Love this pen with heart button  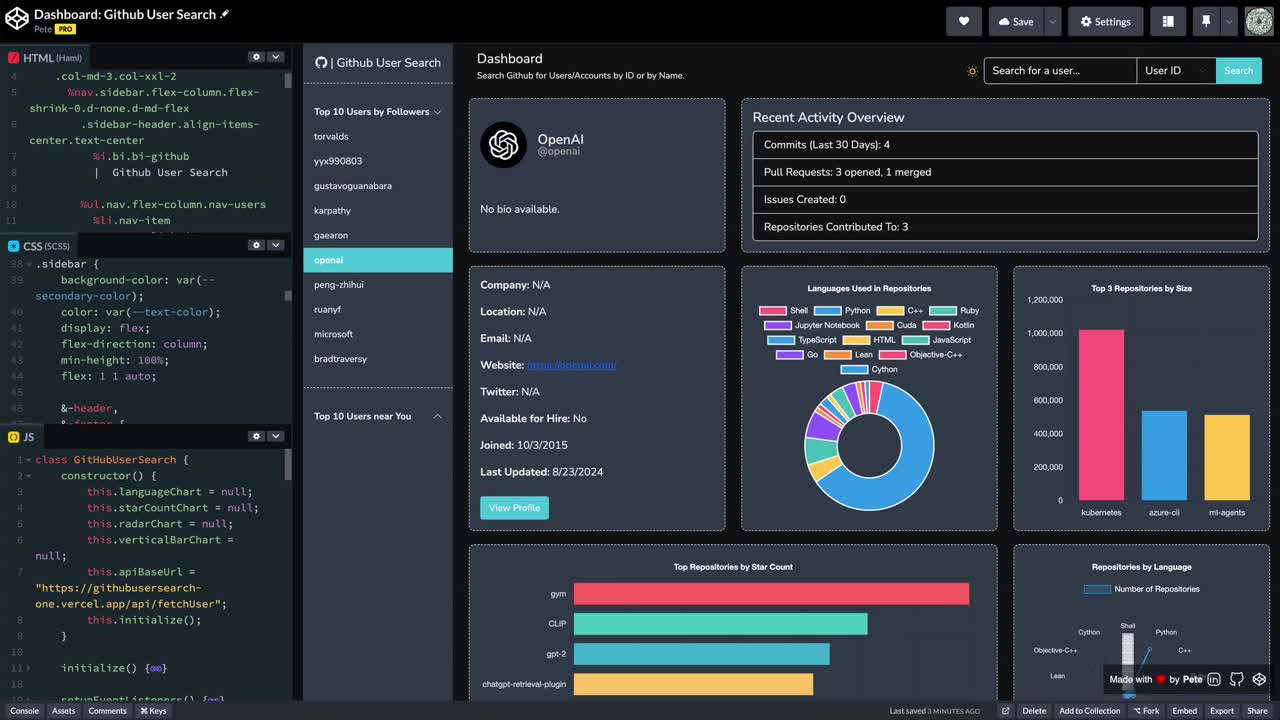[964, 21]
